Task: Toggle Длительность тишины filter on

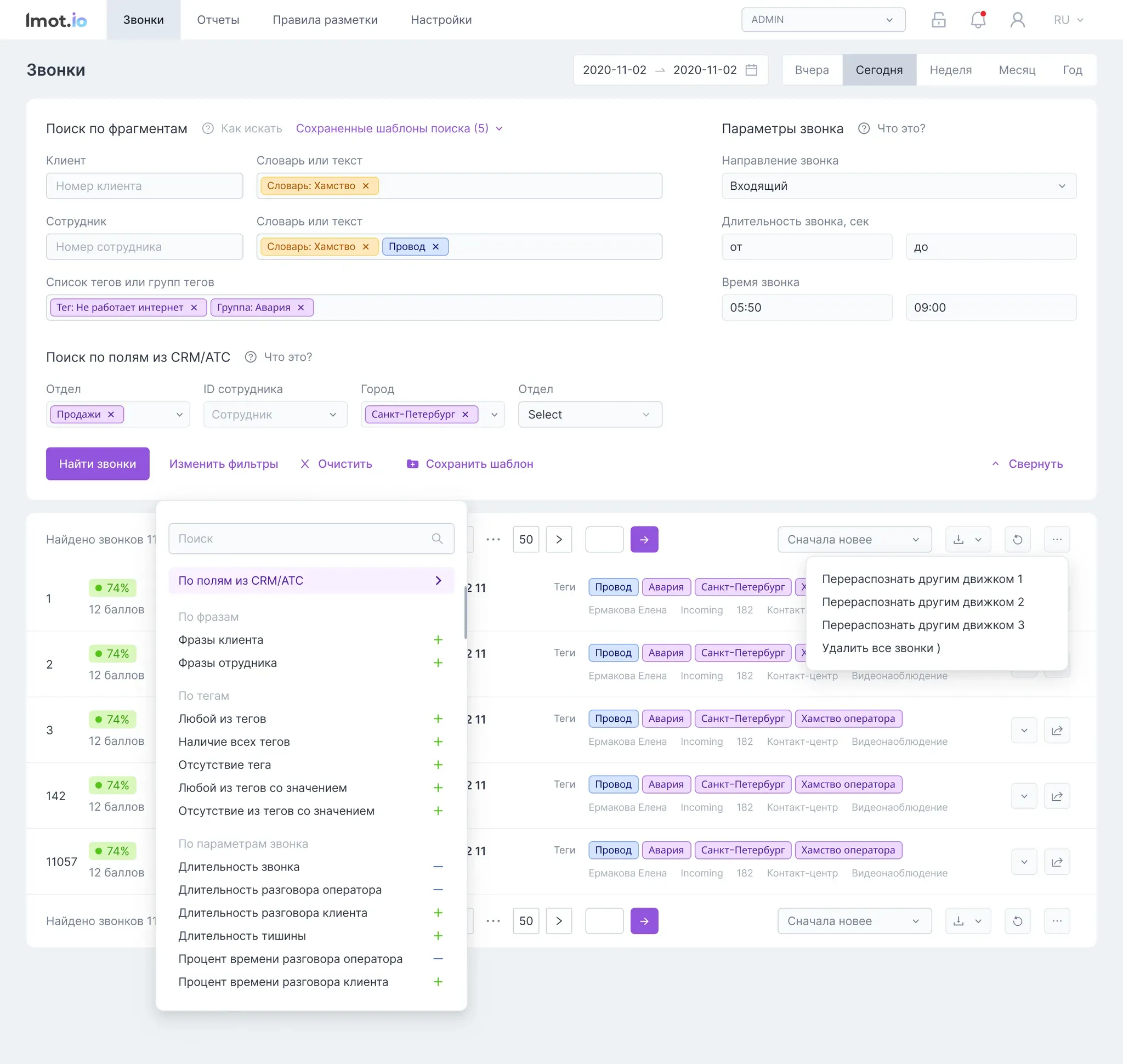Action: click(438, 936)
